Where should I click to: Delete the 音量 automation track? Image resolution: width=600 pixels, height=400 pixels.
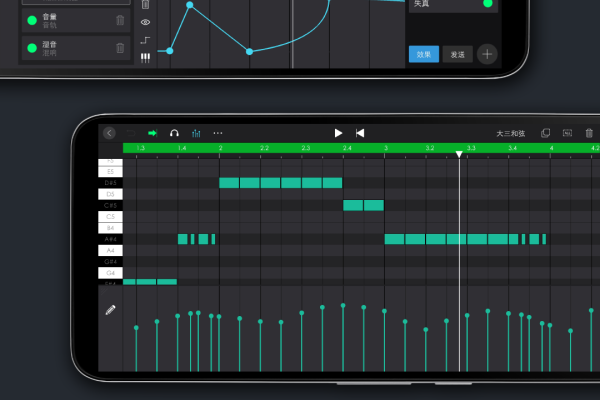click(x=121, y=20)
